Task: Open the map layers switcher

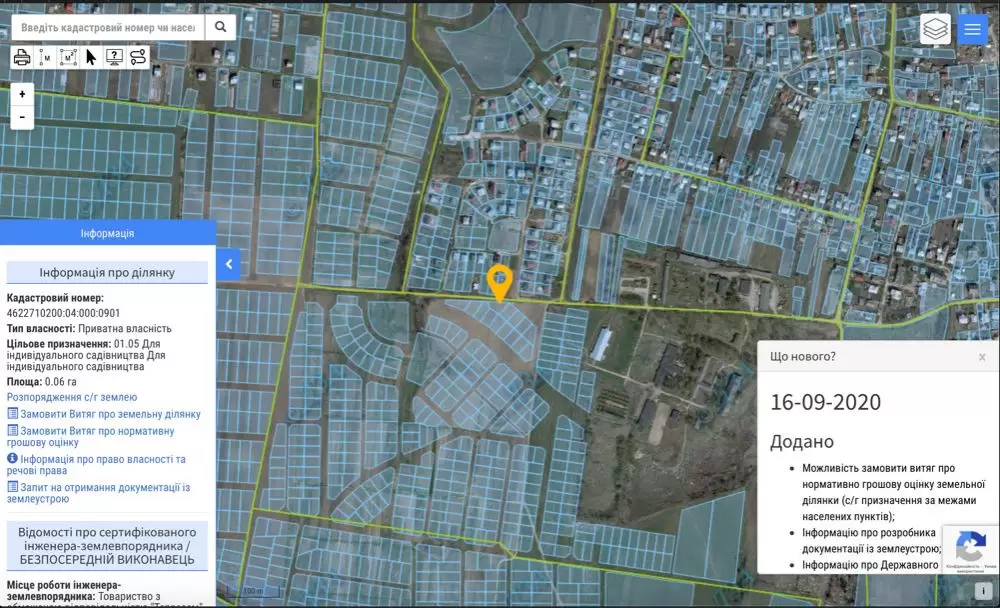Action: click(935, 29)
